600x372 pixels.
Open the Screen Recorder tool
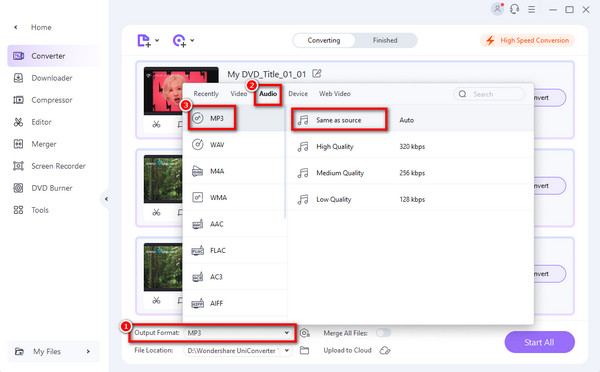[x=58, y=166]
